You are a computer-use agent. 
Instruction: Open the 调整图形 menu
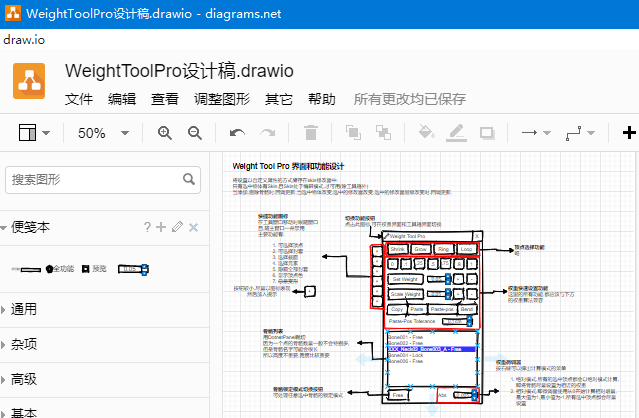pyautogui.click(x=222, y=99)
